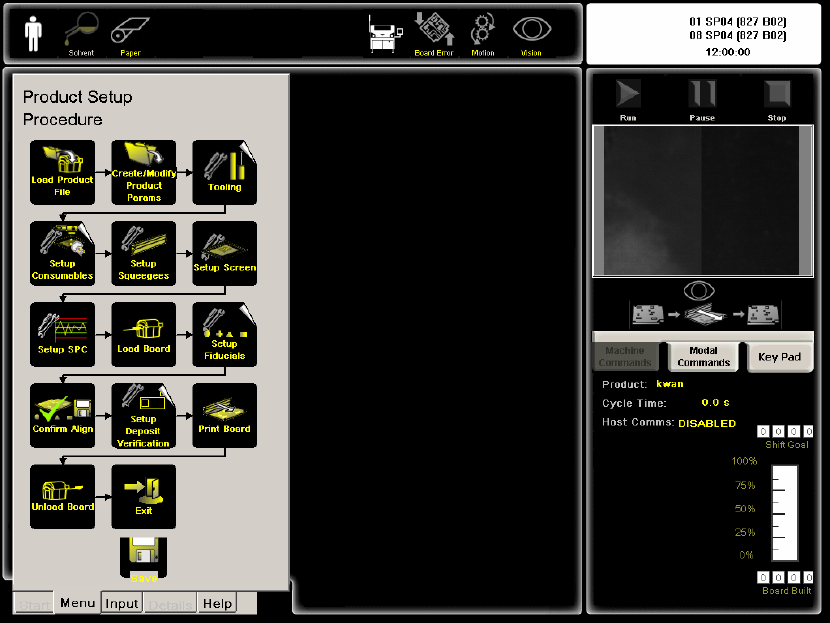Click the '12:00:00' clock display
The height and width of the screenshot is (623, 830).
pos(727,52)
